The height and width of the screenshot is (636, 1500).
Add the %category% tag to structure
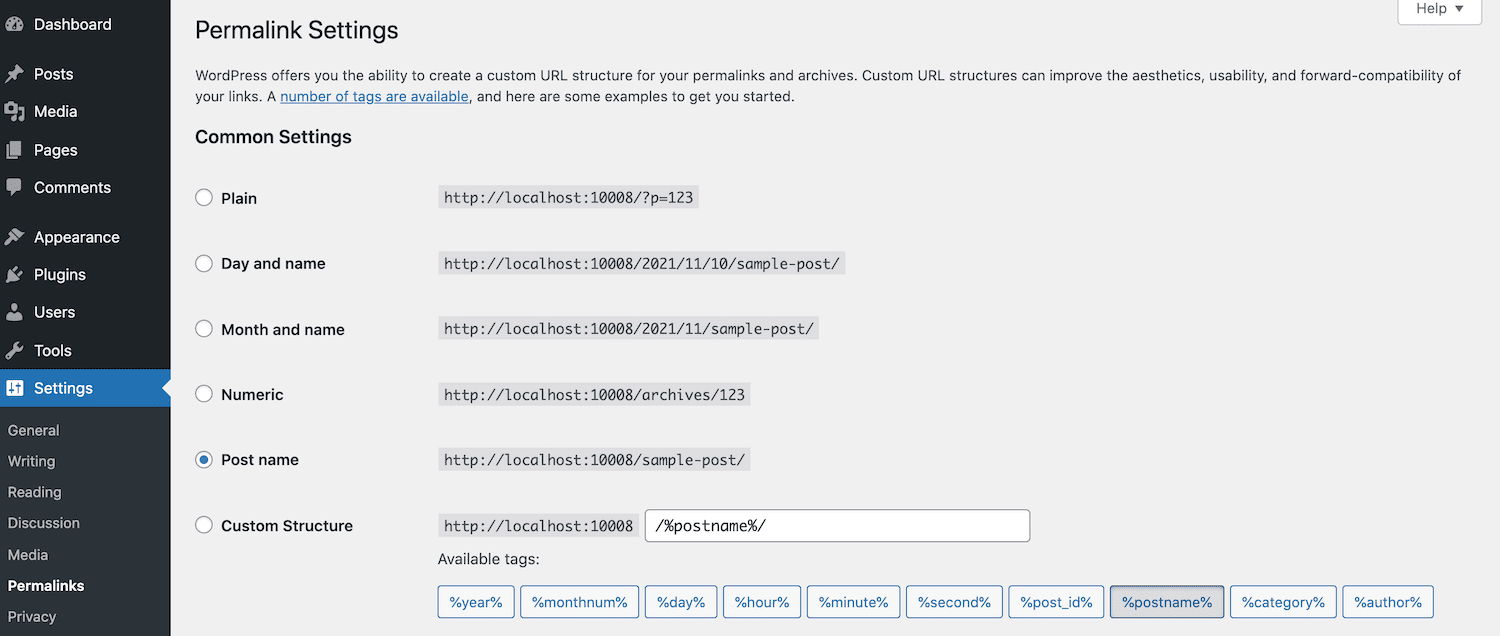1283,601
